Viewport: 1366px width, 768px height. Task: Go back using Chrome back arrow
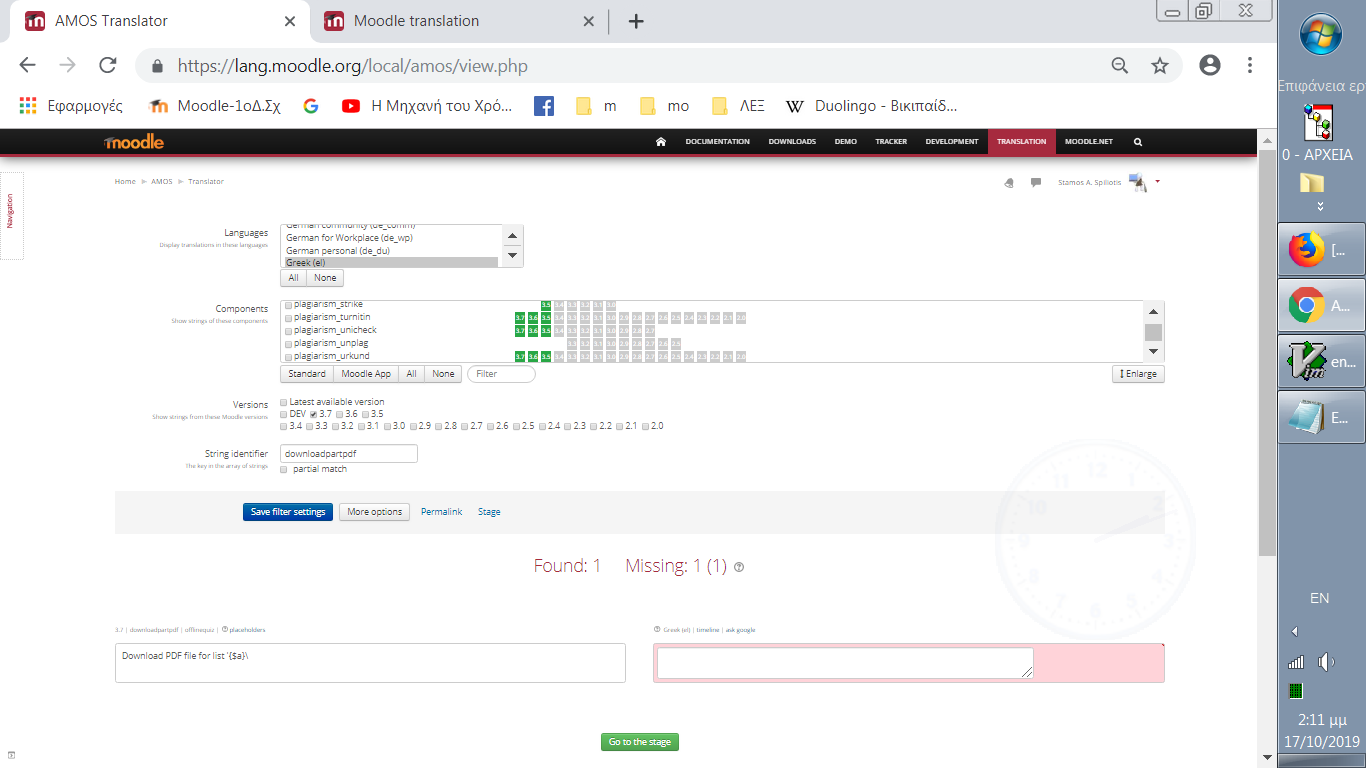pos(27,66)
